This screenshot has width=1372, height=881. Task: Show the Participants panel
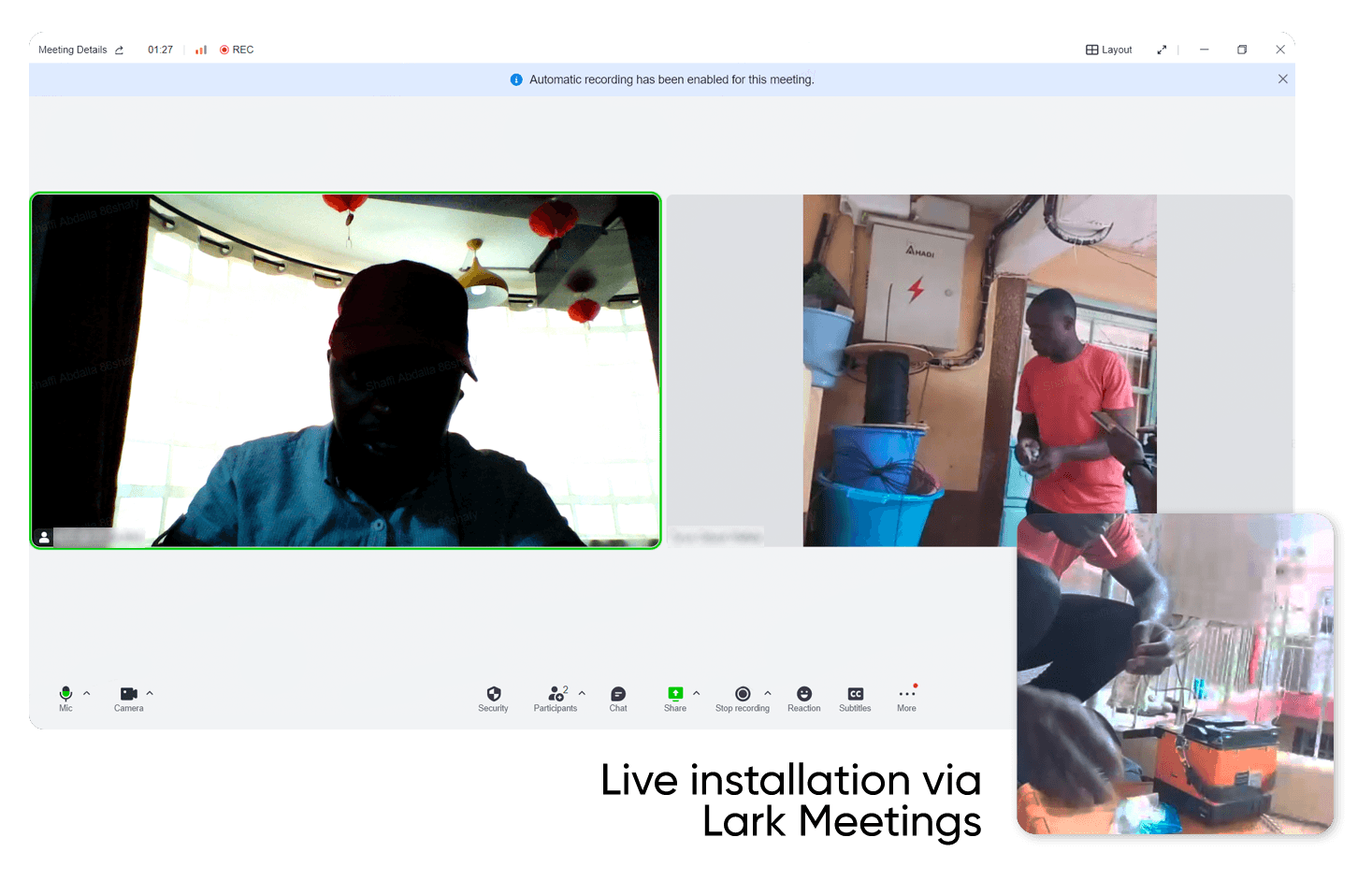556,699
